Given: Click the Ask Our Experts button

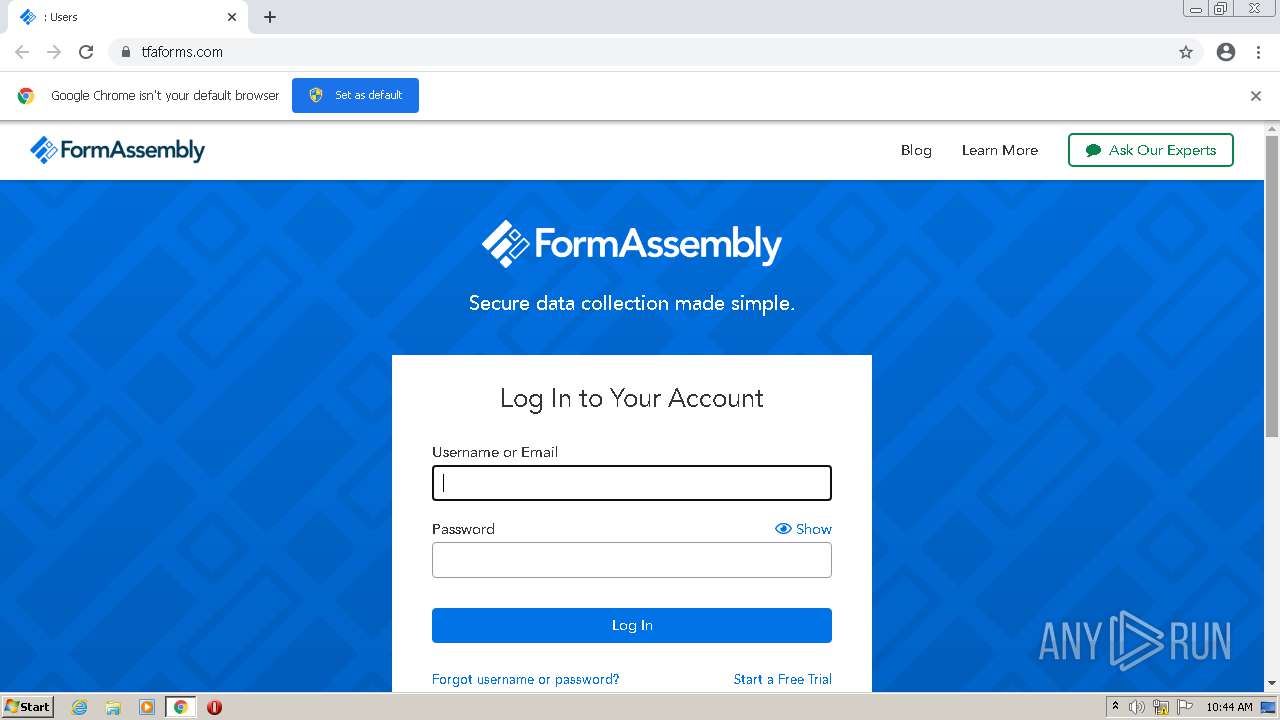Looking at the screenshot, I should [1150, 150].
